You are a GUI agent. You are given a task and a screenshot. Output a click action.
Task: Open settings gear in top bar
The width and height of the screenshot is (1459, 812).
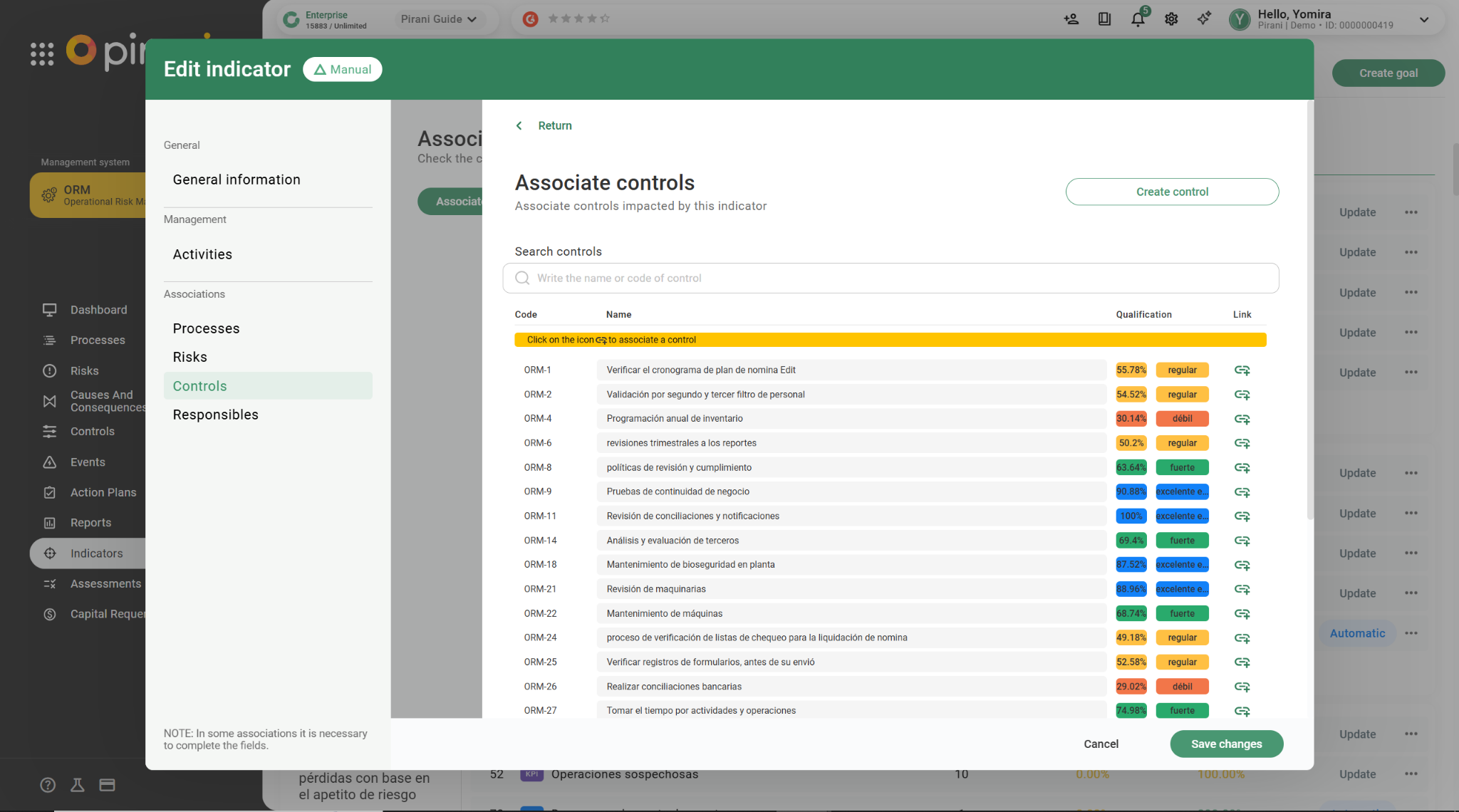tap(1171, 19)
